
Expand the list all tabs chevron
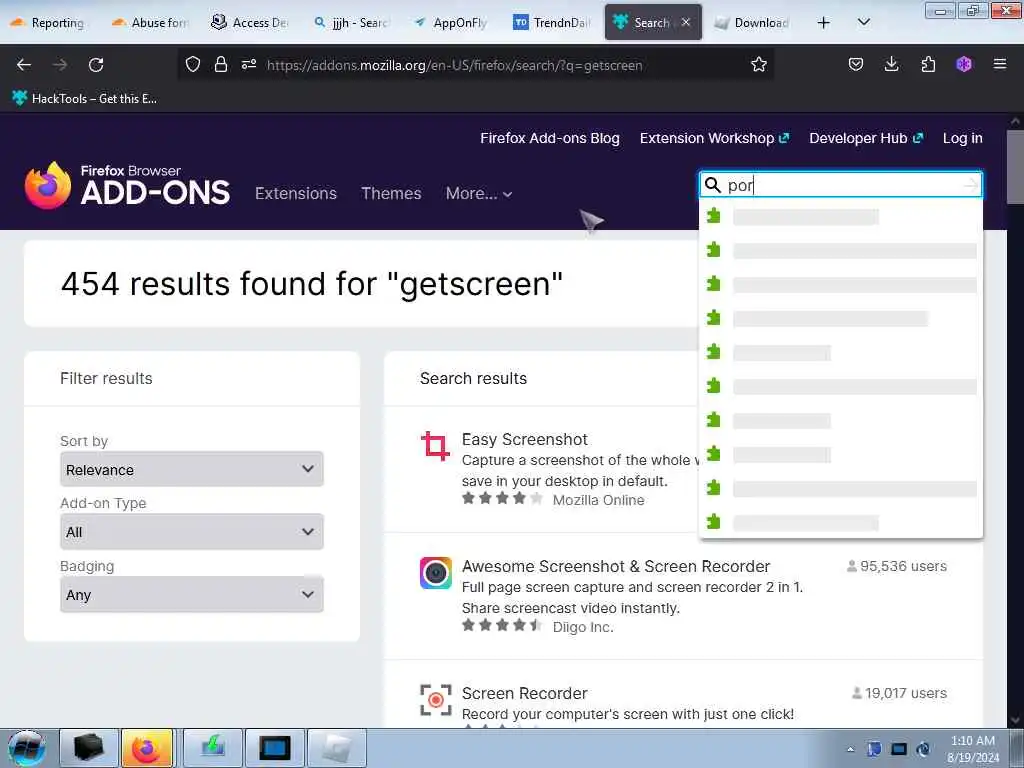[x=863, y=22]
